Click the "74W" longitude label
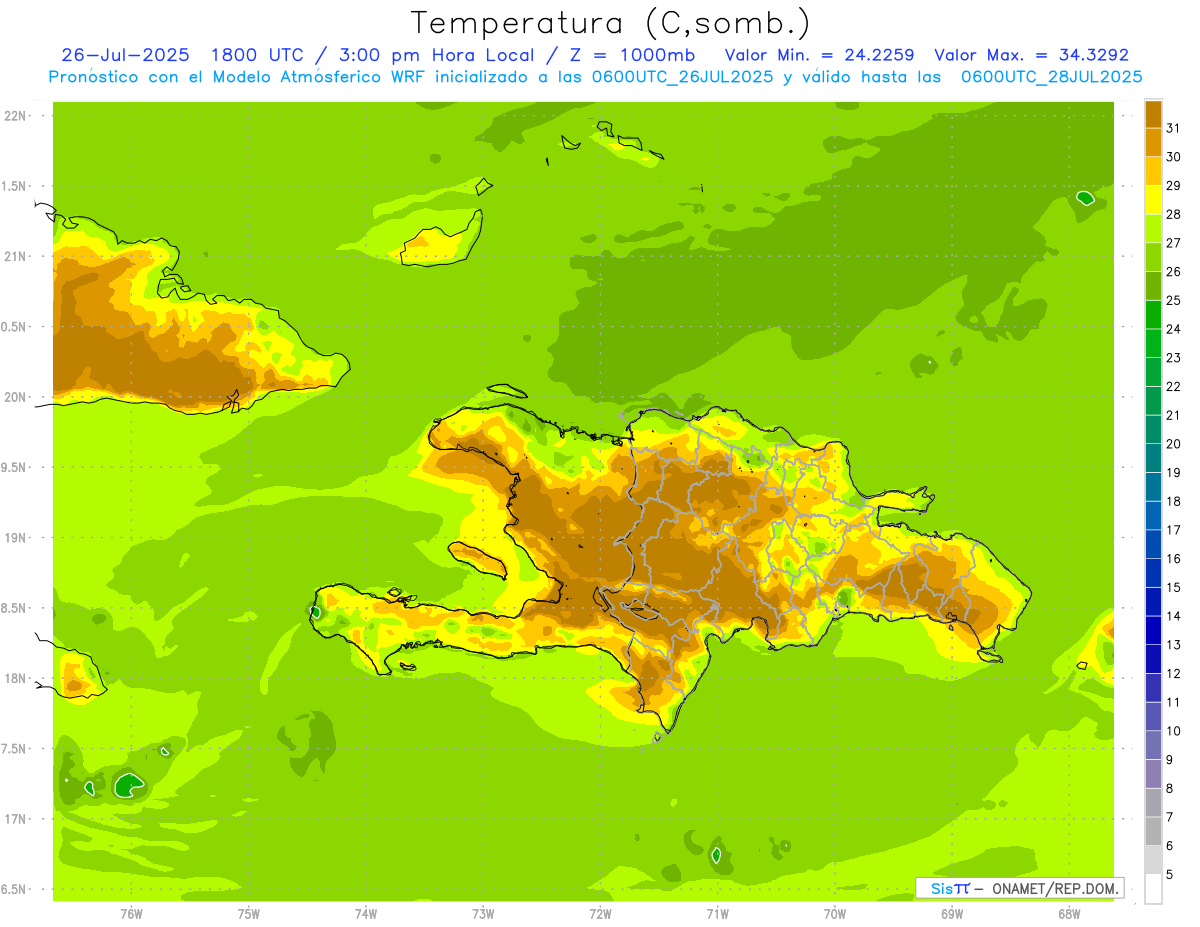Screen dimensions: 1200x927 [x=366, y=914]
